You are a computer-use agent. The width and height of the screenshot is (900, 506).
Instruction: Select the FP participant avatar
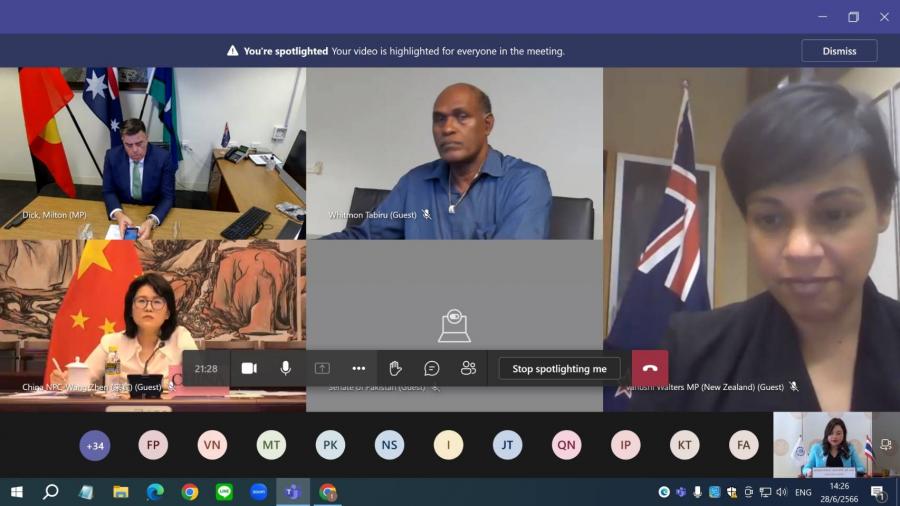[x=153, y=445]
